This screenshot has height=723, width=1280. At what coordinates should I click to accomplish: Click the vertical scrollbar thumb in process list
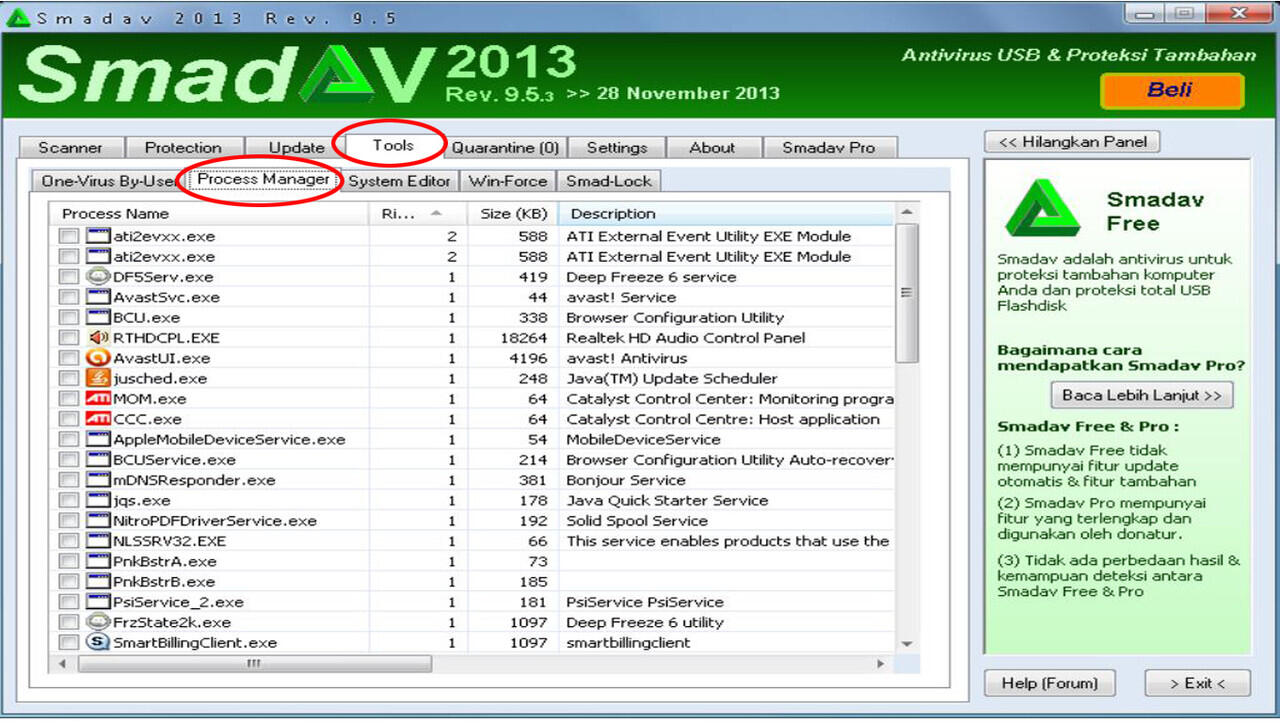907,293
